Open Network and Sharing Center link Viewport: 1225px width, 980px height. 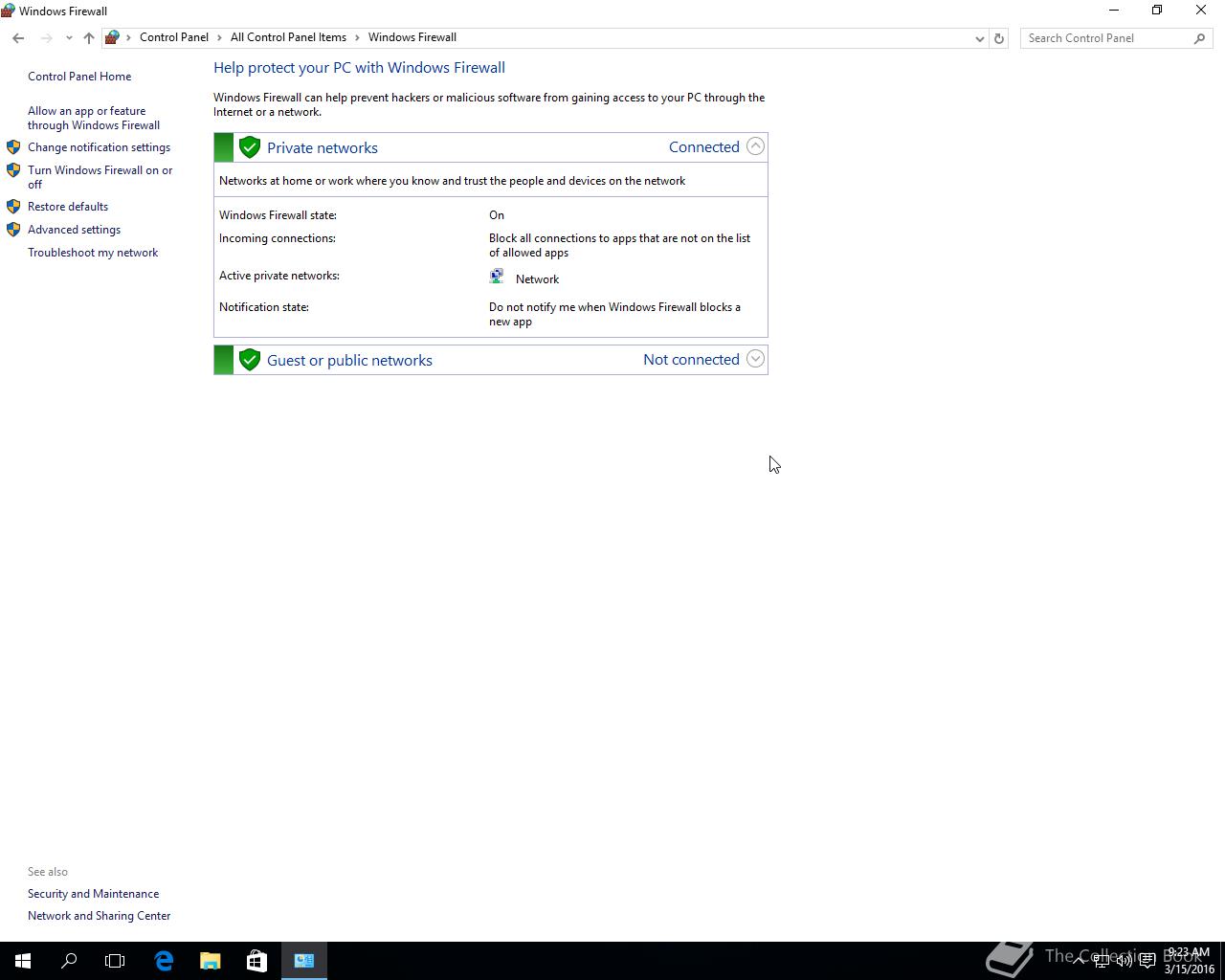click(x=100, y=916)
